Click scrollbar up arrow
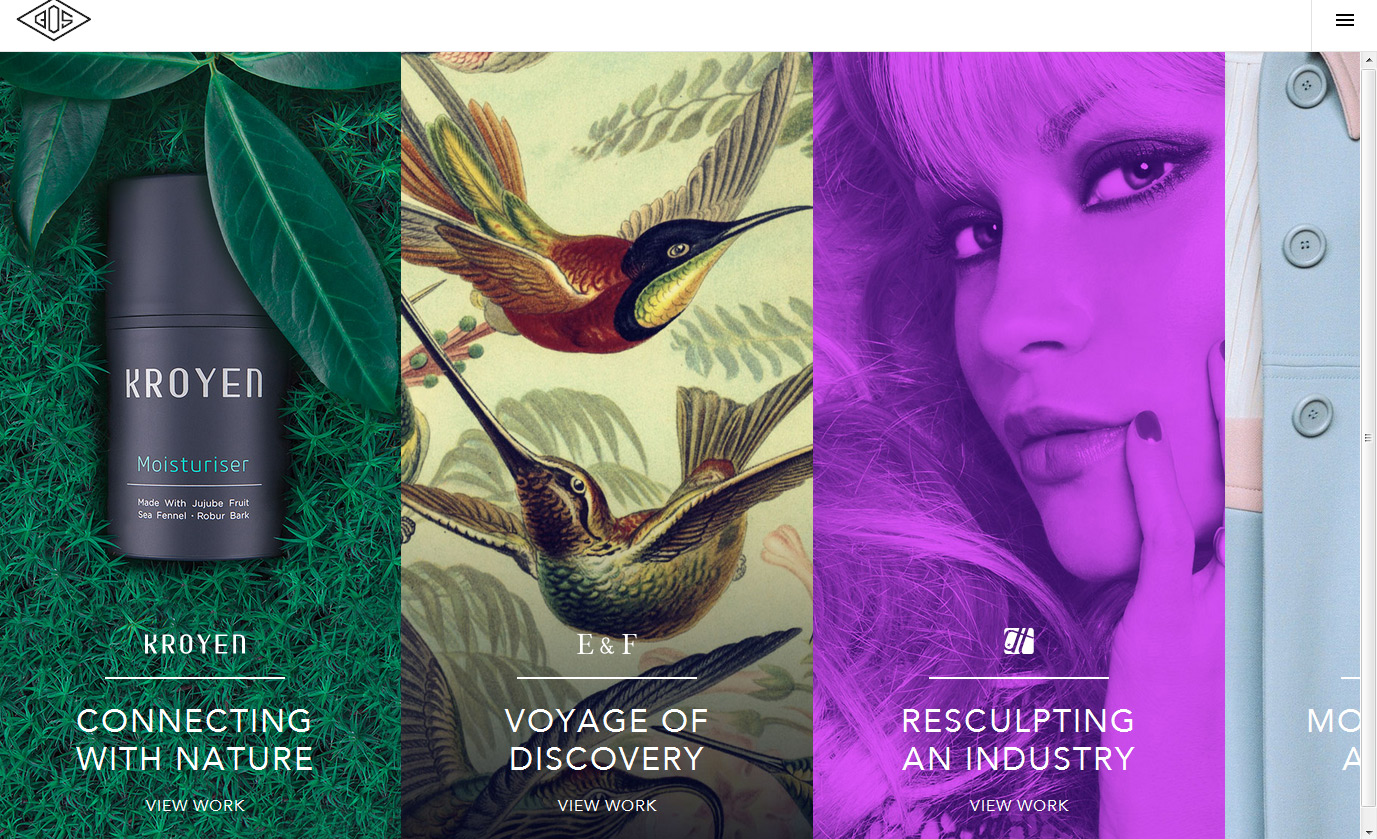Viewport: 1377px width, 839px height. pos(1369,60)
